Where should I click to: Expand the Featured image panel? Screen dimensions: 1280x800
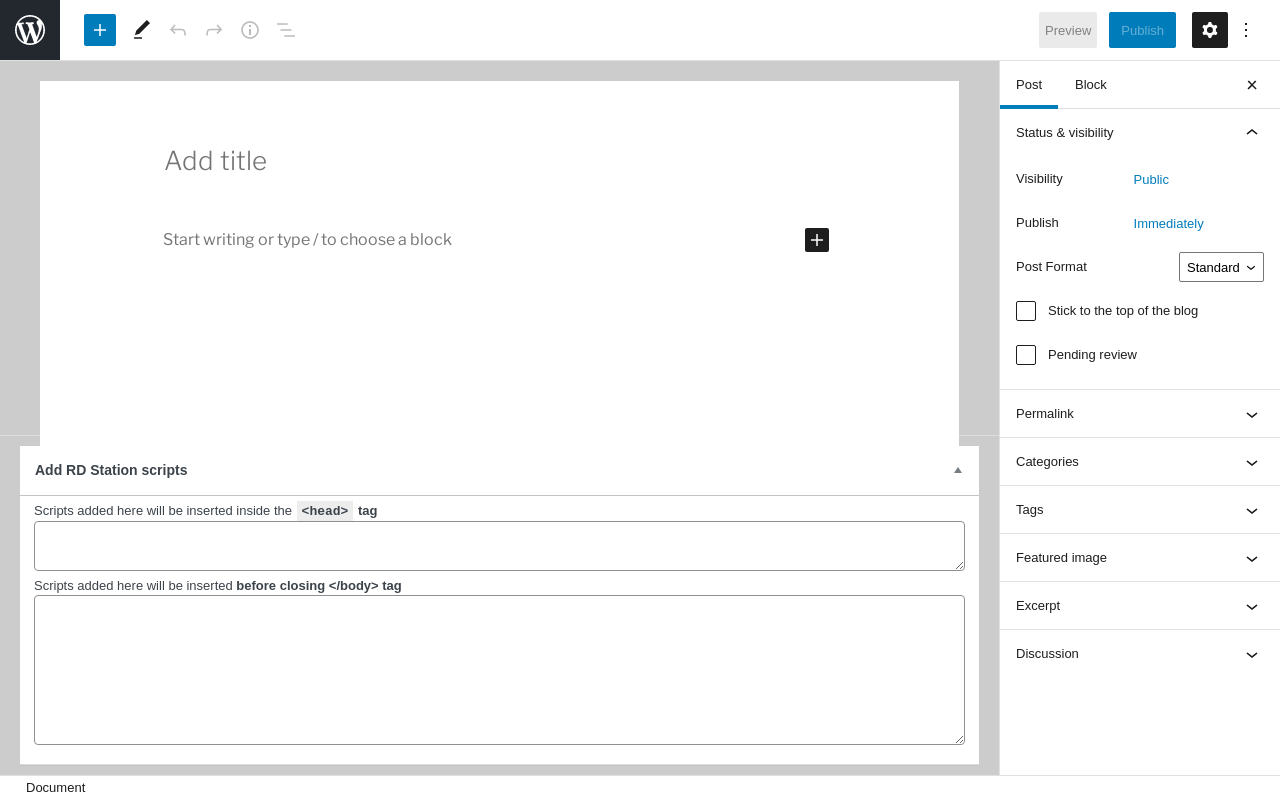pos(1140,558)
